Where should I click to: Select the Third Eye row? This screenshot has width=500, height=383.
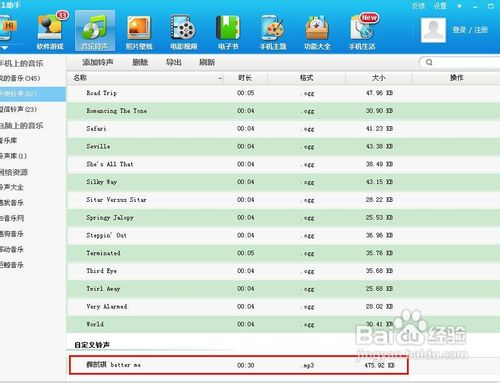pos(283,271)
